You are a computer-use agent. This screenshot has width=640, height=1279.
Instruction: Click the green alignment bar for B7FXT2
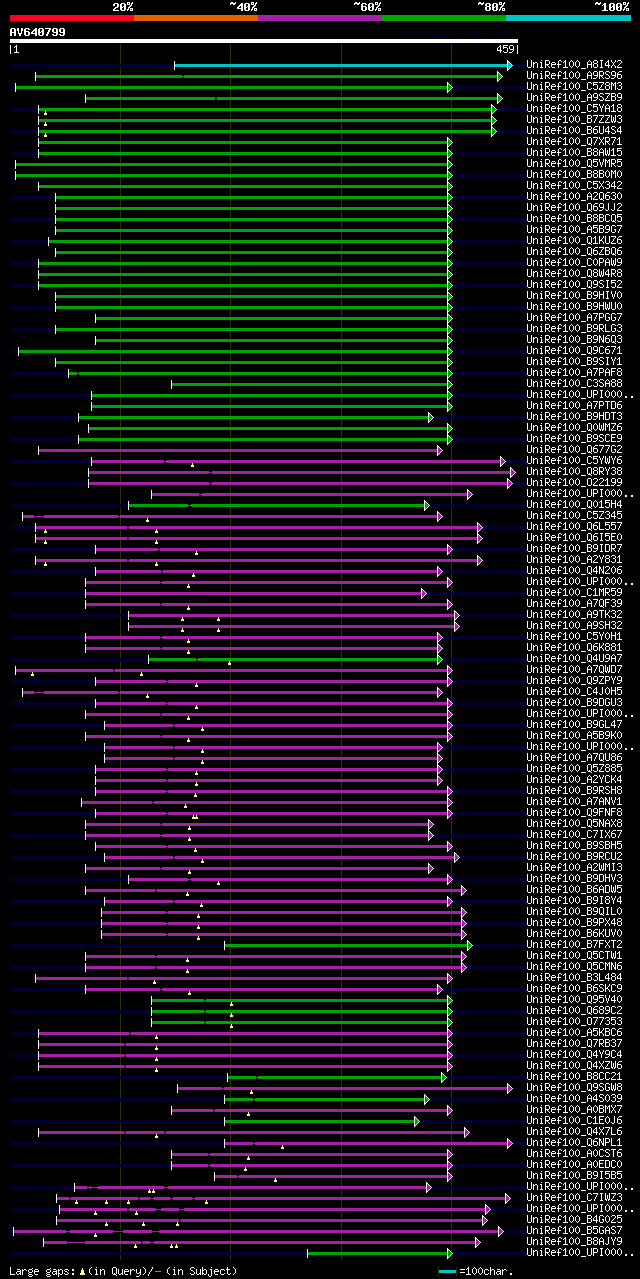[x=348, y=945]
